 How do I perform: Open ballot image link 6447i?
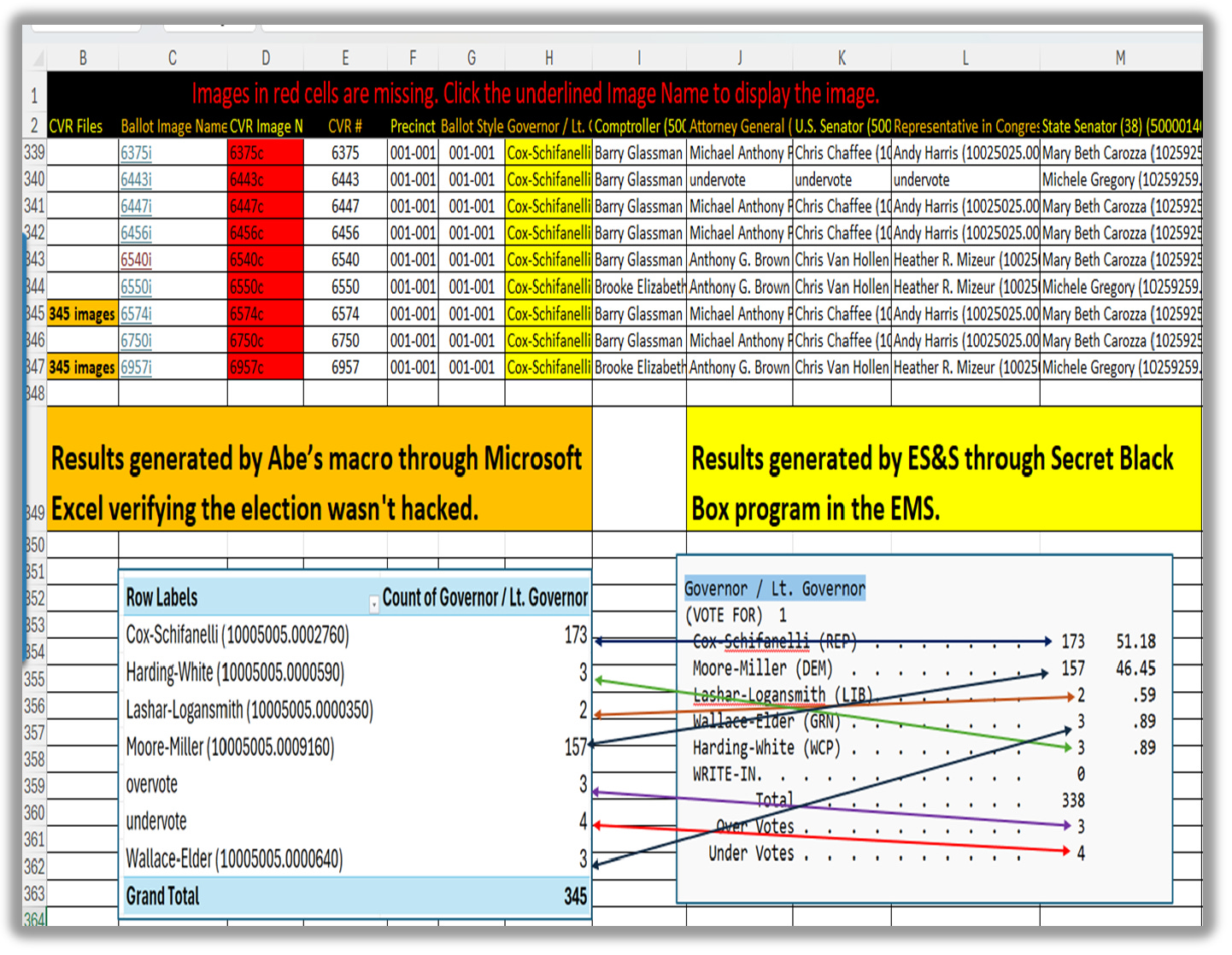pos(136,206)
